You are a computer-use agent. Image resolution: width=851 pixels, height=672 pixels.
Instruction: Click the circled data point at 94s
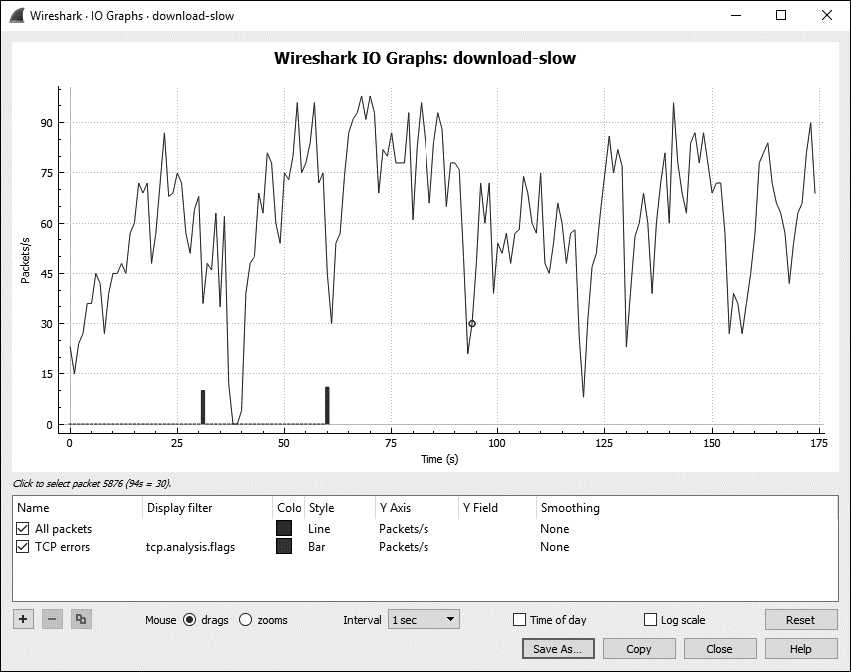pos(472,324)
